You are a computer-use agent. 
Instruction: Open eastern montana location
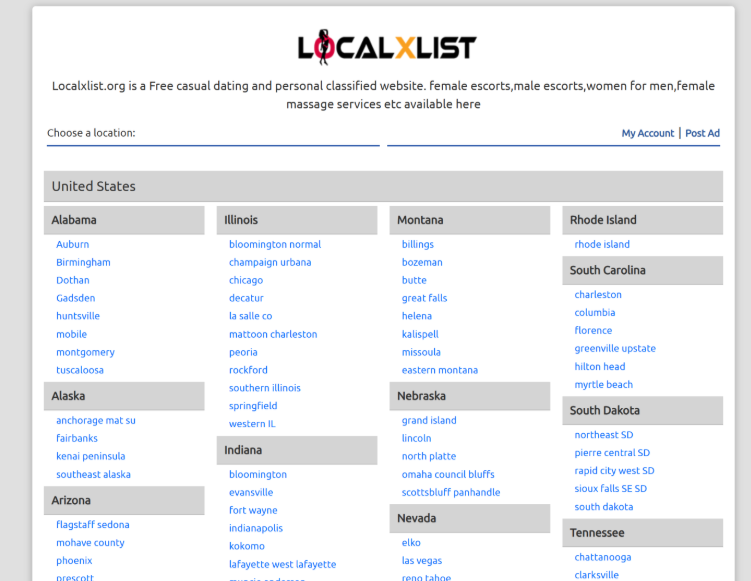pos(440,370)
